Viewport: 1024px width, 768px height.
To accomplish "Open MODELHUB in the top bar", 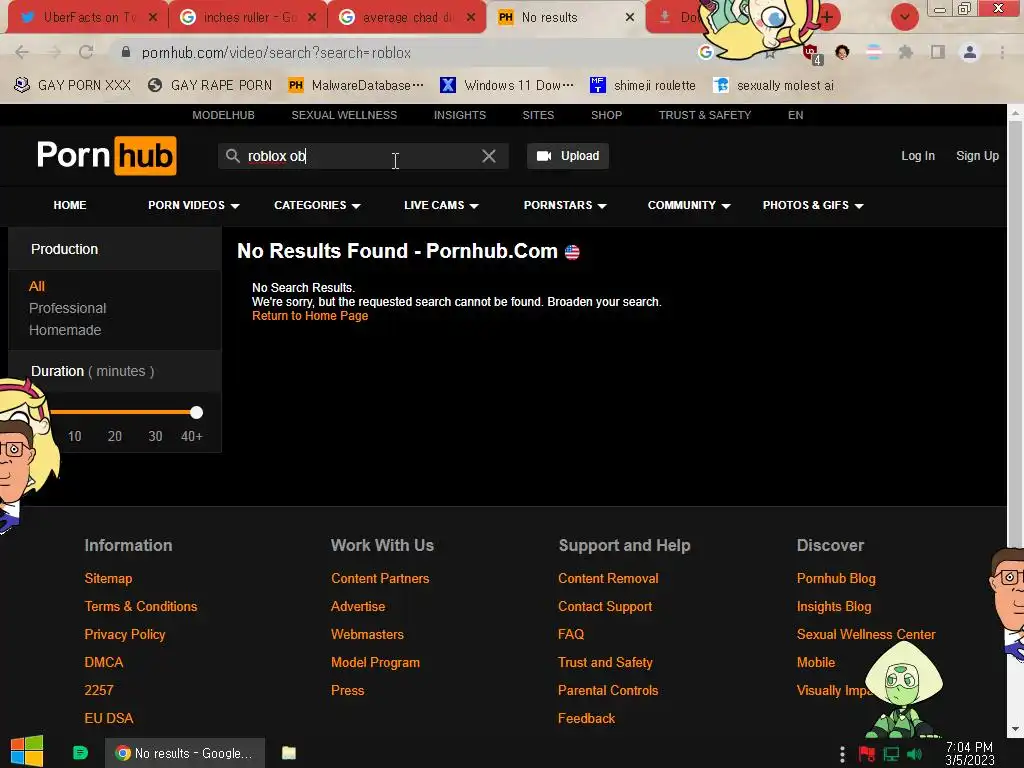I will pos(223,115).
